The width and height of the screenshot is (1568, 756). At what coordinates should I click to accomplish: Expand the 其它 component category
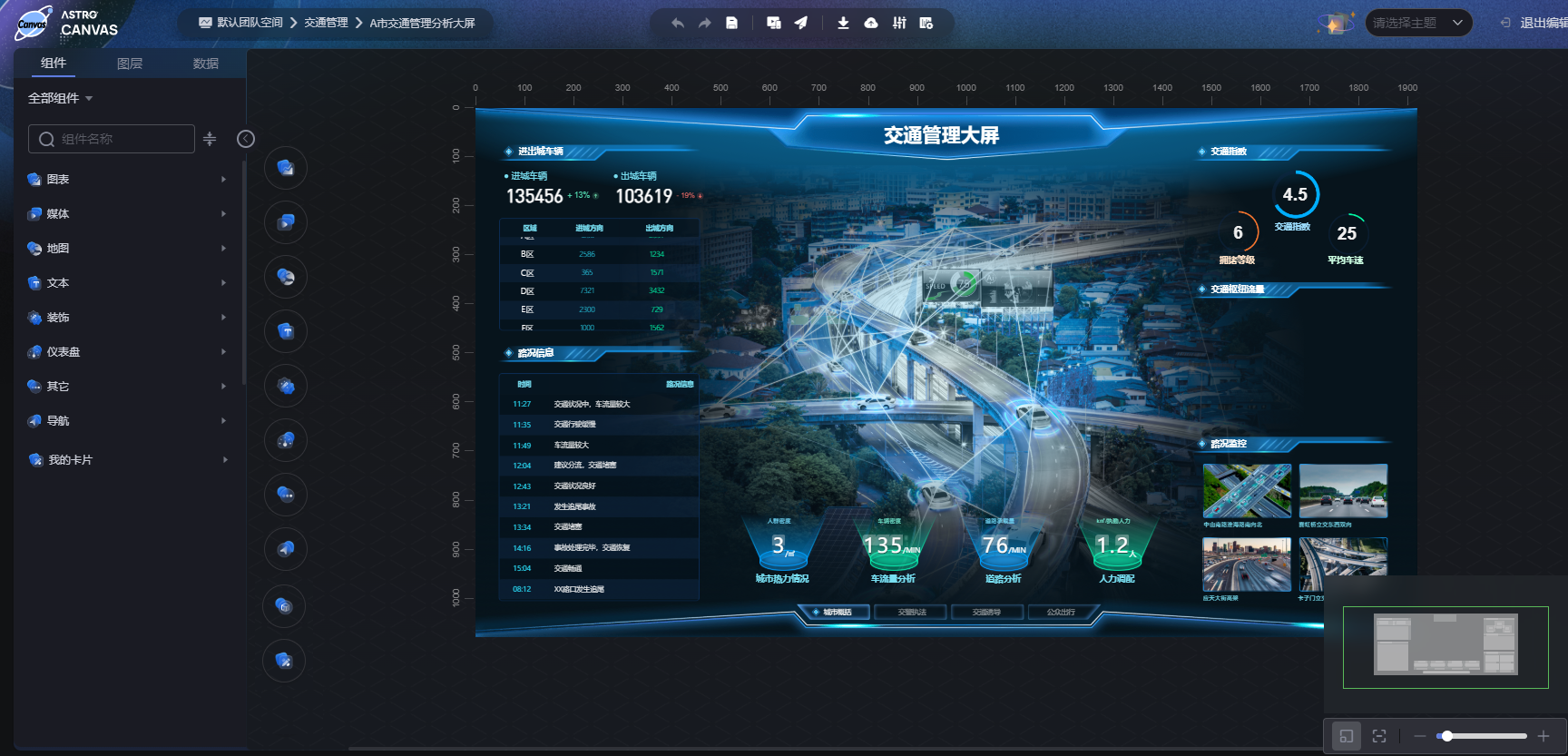(128, 387)
